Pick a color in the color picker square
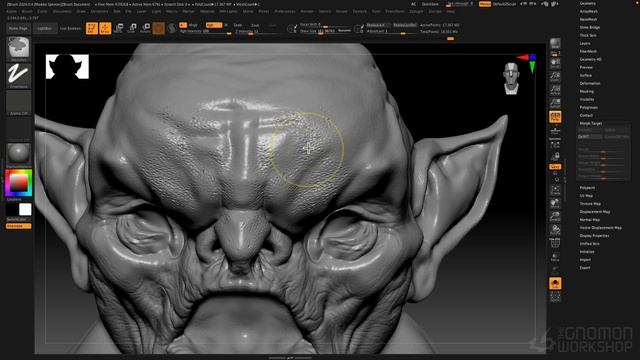640x360 pixels. pos(18,183)
